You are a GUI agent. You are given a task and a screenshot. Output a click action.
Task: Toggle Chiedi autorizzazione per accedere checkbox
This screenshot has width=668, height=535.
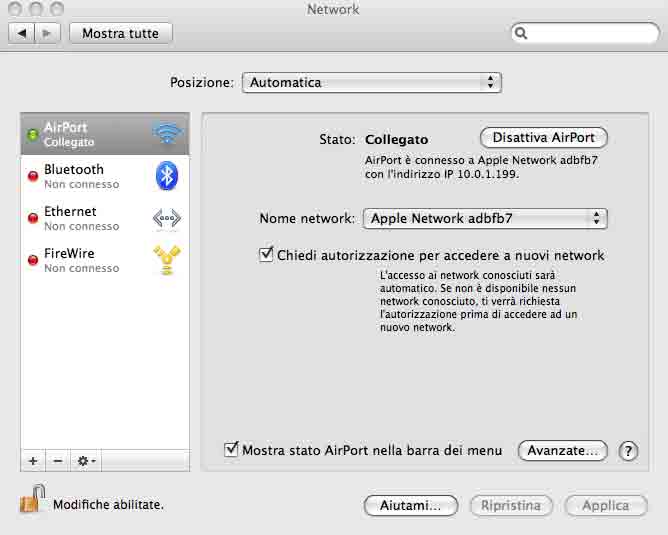coord(266,255)
